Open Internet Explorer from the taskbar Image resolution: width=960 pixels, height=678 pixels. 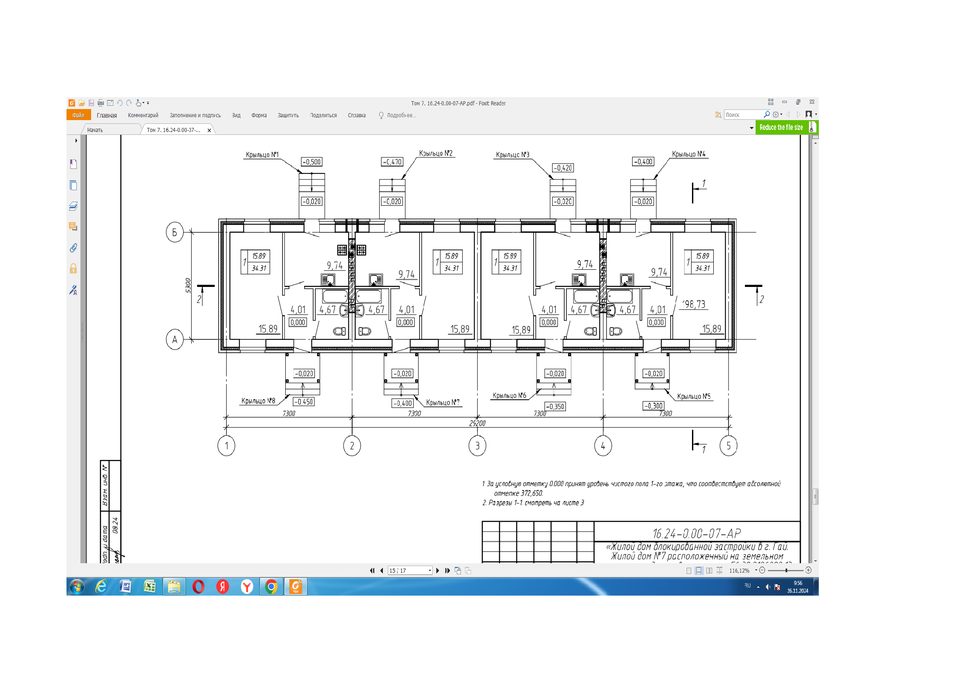101,587
